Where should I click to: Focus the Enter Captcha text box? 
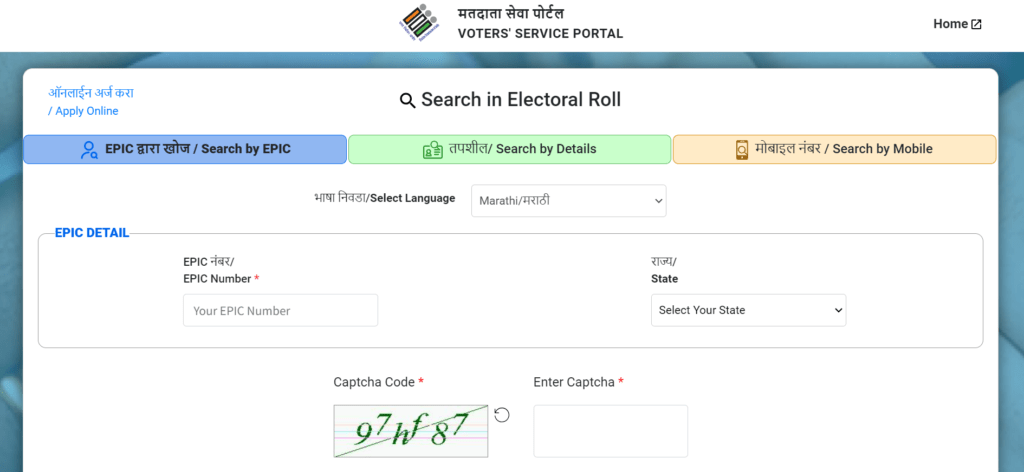coord(611,431)
